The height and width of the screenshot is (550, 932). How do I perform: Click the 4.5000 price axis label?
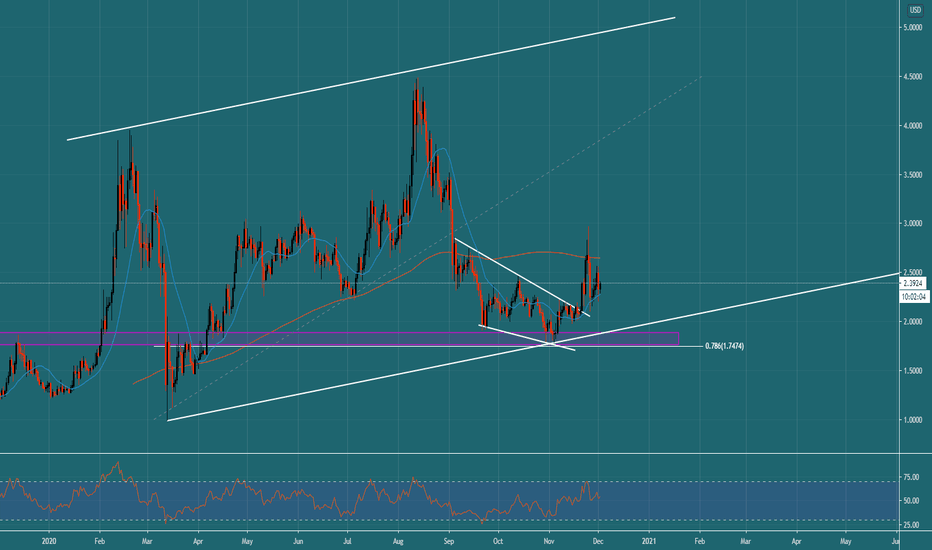click(x=913, y=77)
